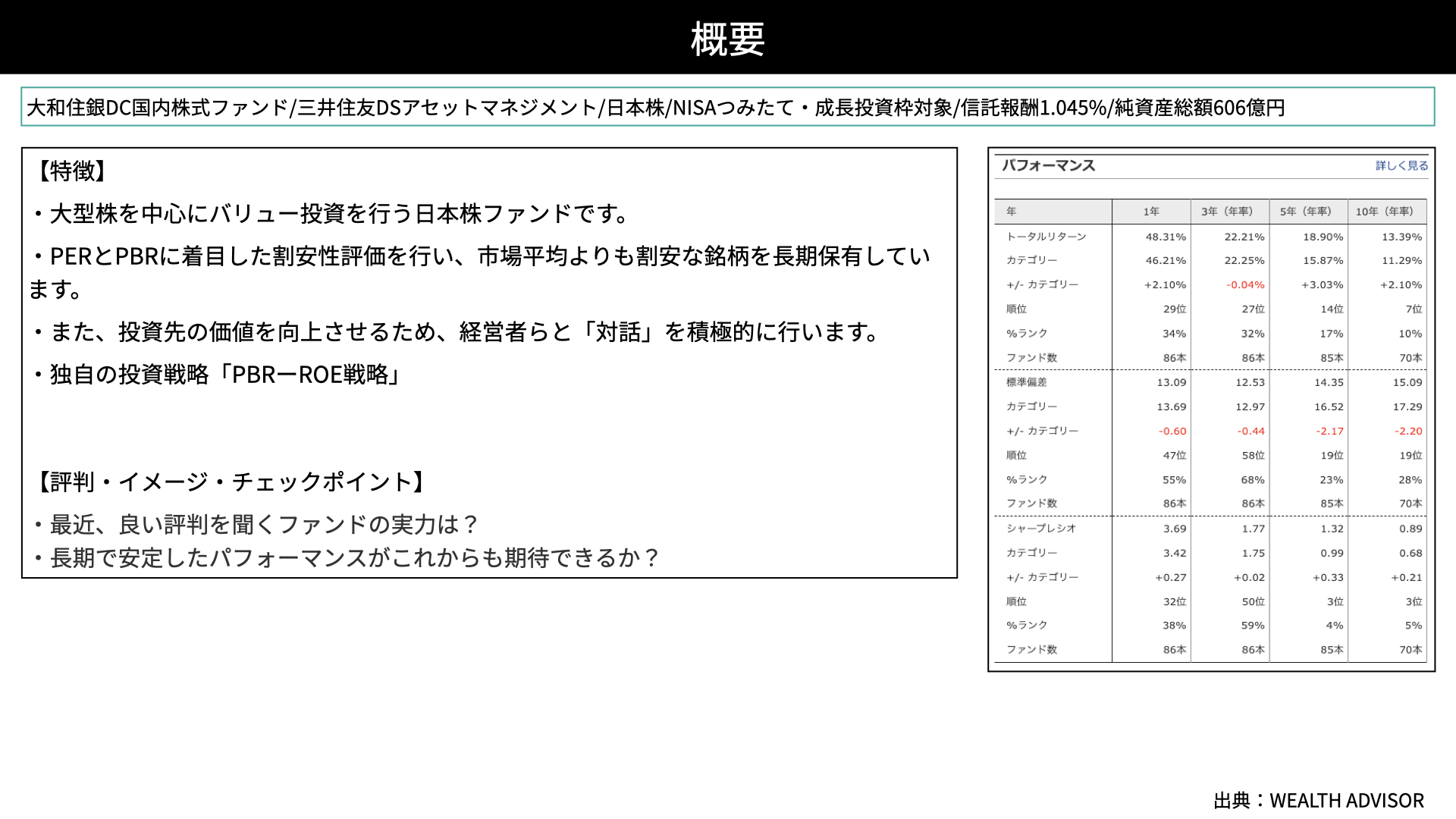
Task: Click the 4% percent rank value
Action: 1335,626
